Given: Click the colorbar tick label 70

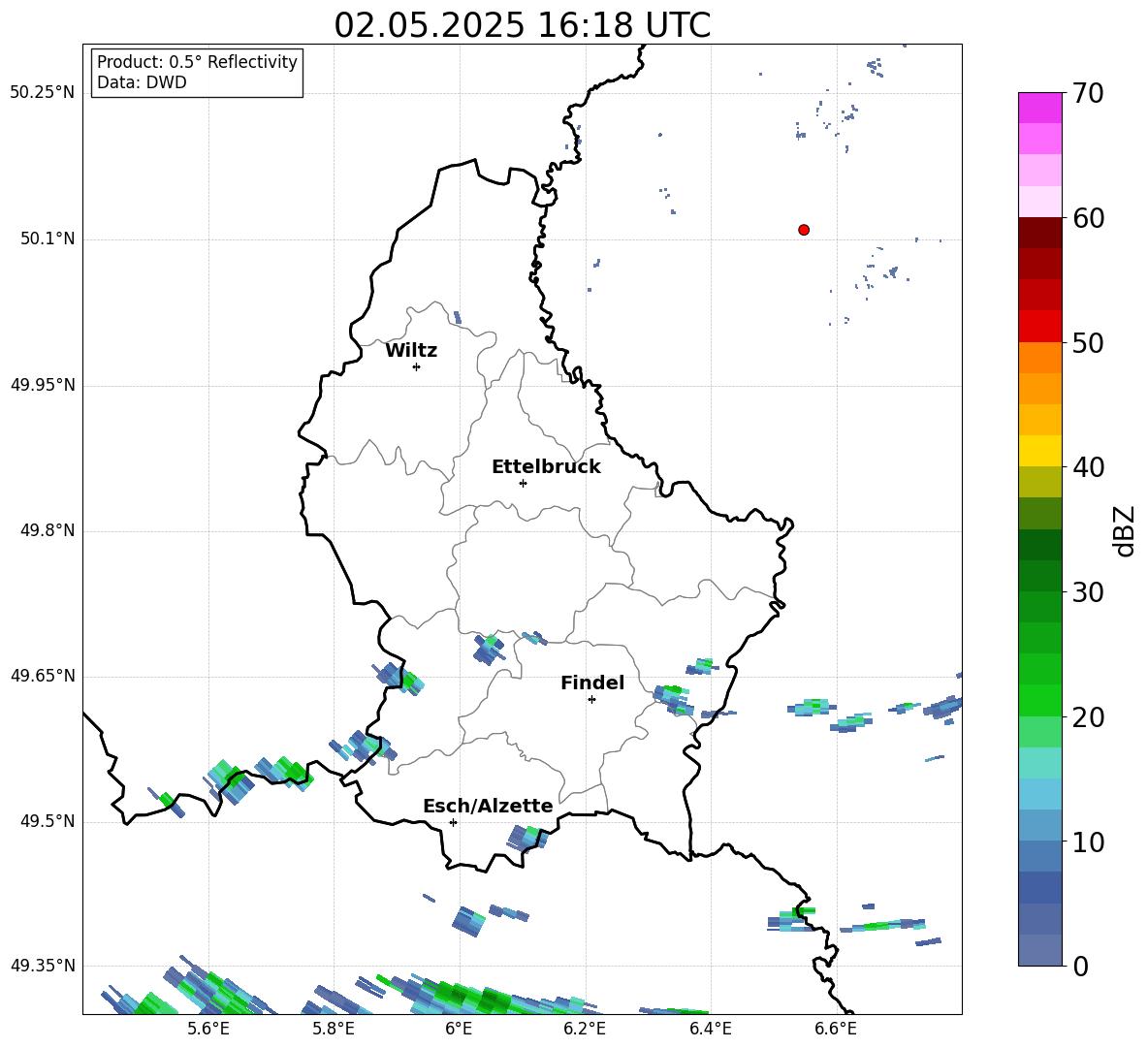Looking at the screenshot, I should [x=1088, y=93].
